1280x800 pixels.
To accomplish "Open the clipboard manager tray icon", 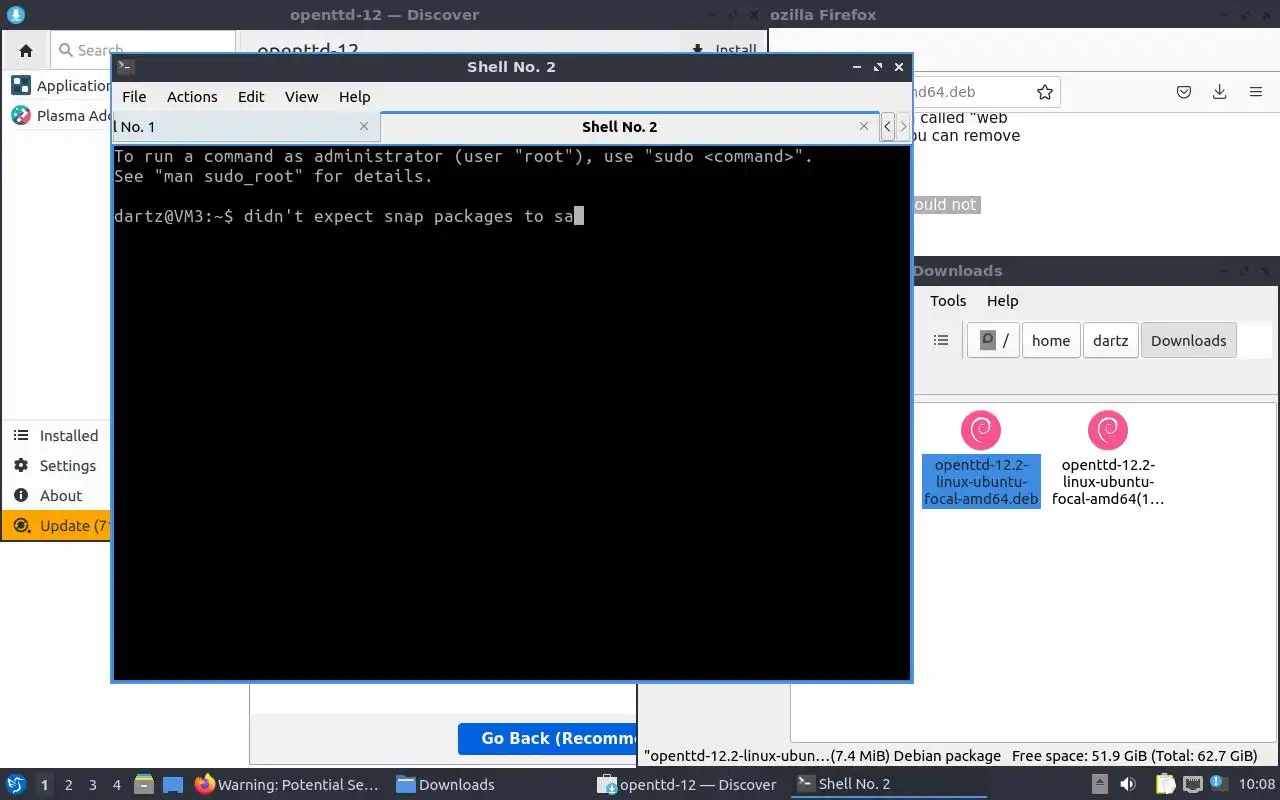I will coord(1165,785).
